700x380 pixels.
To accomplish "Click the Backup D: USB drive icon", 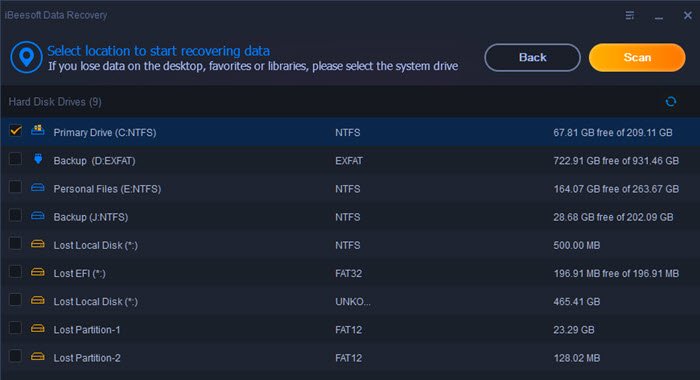I will pos(38,159).
